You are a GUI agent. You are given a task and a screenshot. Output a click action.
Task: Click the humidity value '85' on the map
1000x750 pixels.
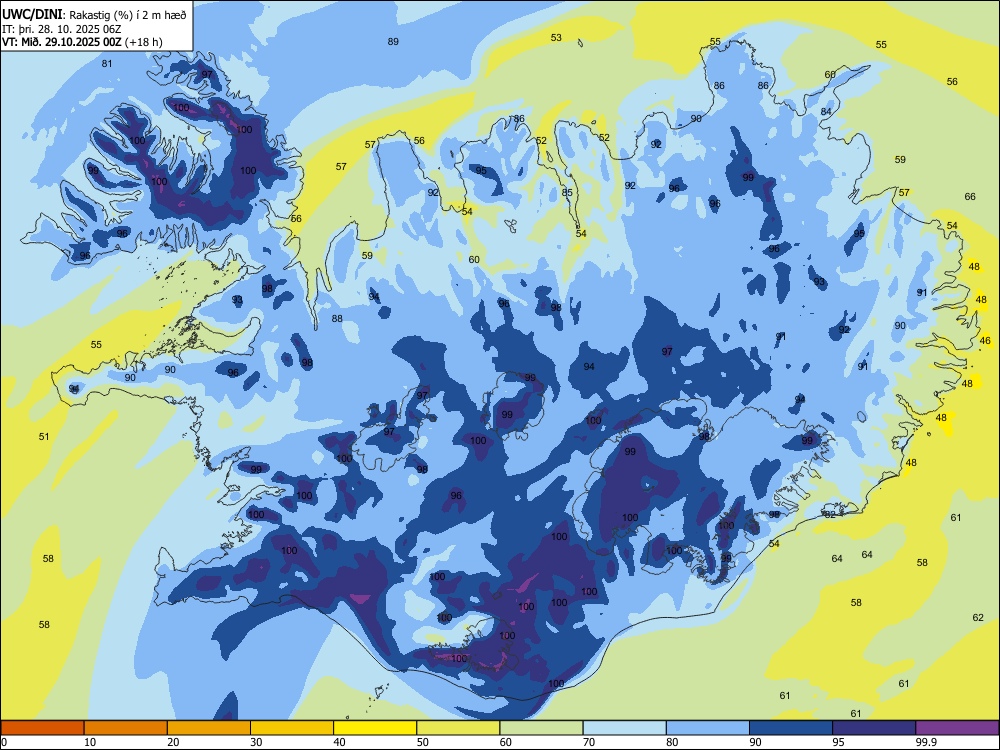[567, 193]
